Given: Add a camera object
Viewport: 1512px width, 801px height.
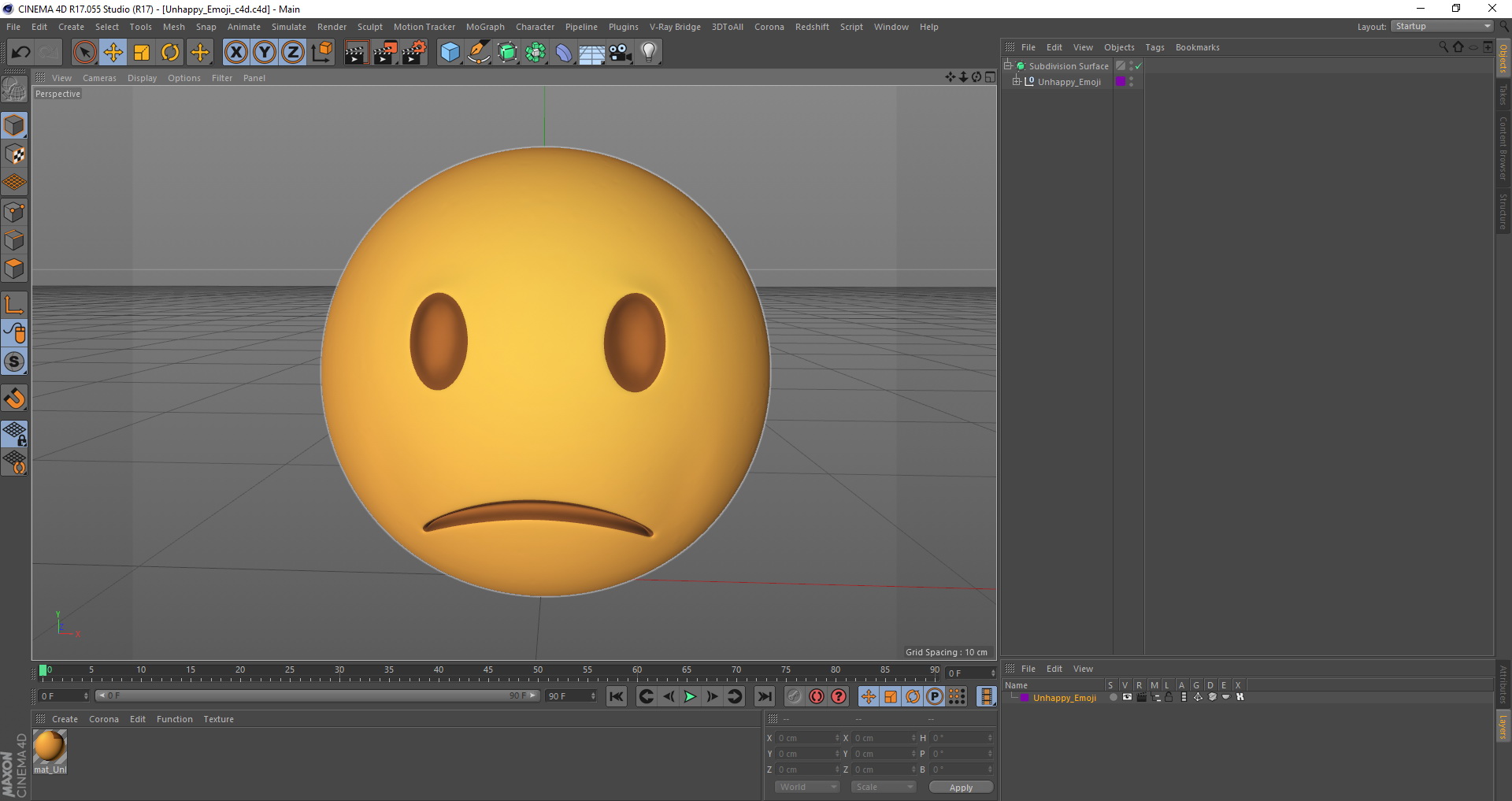Looking at the screenshot, I should [621, 53].
